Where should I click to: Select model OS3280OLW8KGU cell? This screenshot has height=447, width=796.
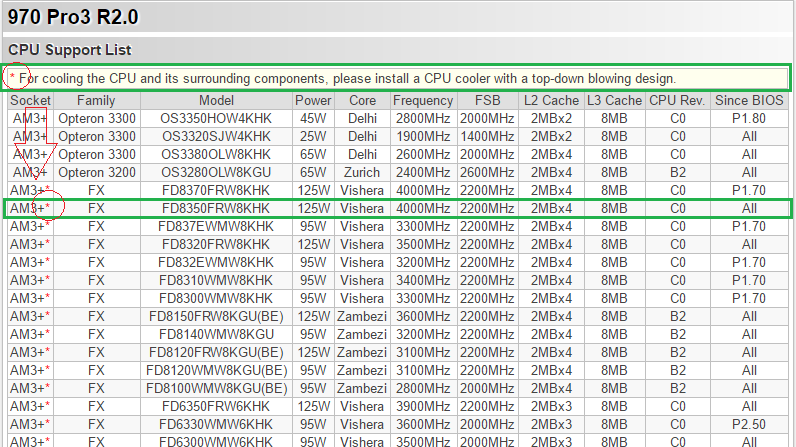216,173
